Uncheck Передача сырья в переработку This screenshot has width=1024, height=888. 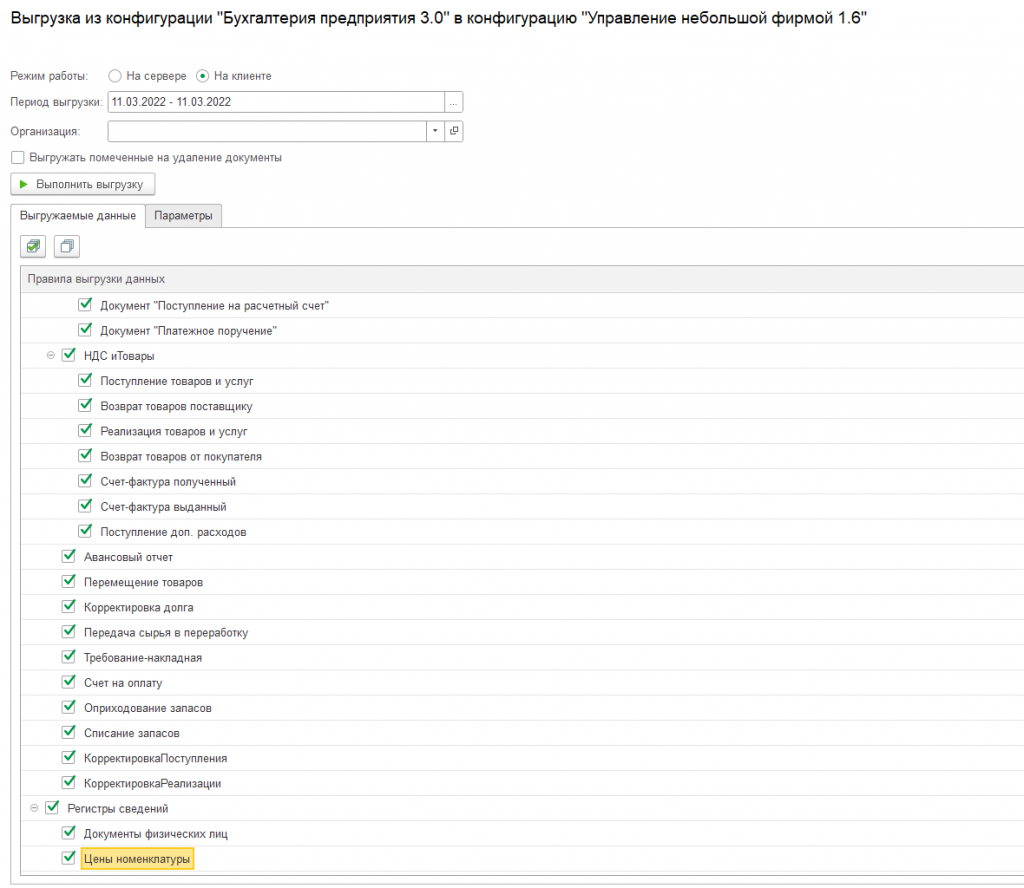[69, 631]
